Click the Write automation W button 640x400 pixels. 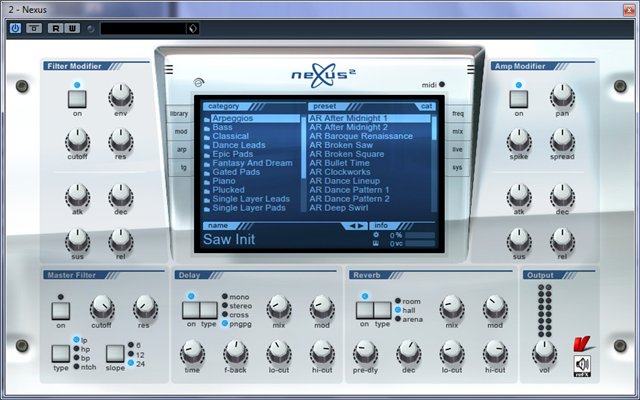[x=72, y=28]
